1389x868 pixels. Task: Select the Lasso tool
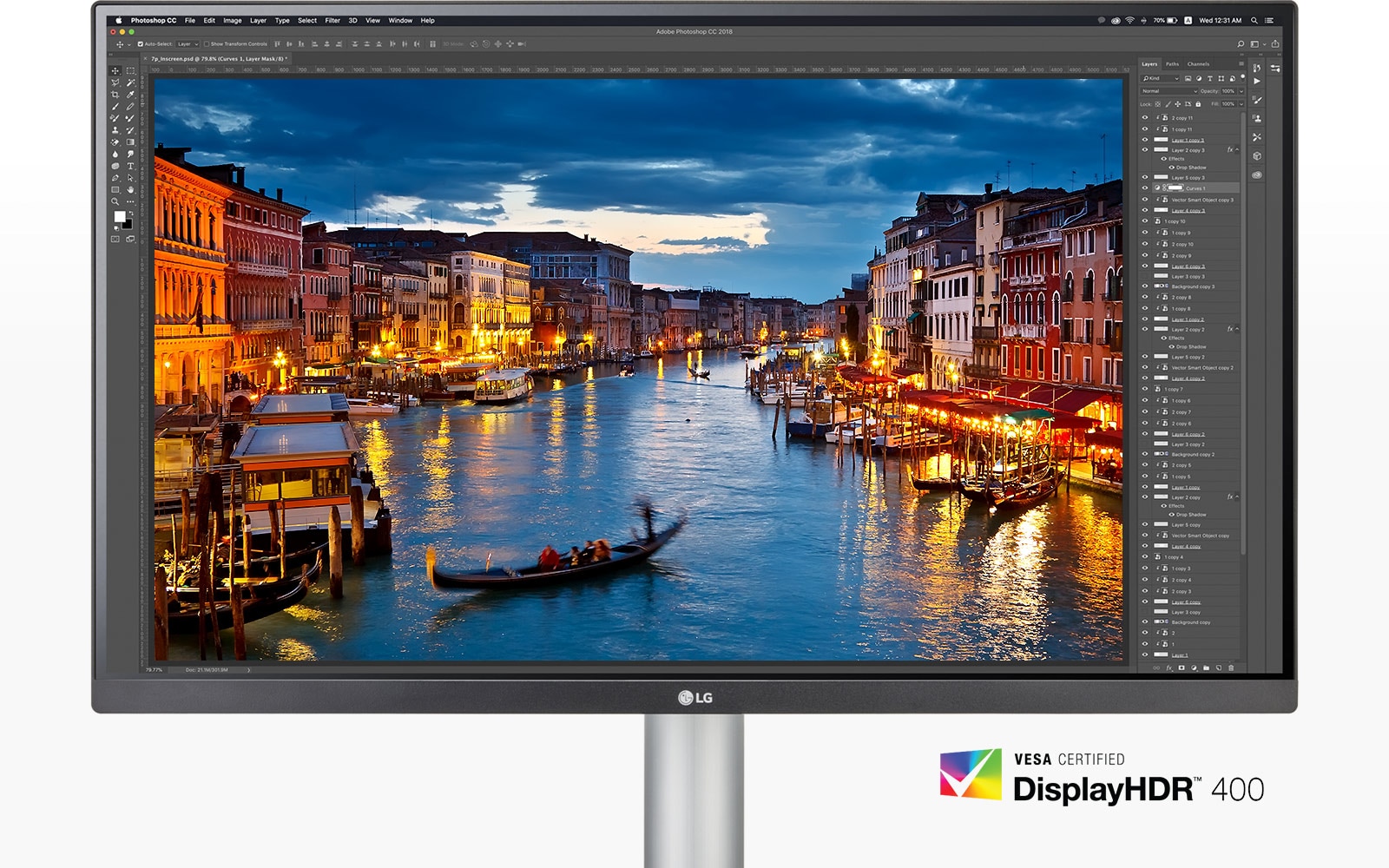click(115, 82)
